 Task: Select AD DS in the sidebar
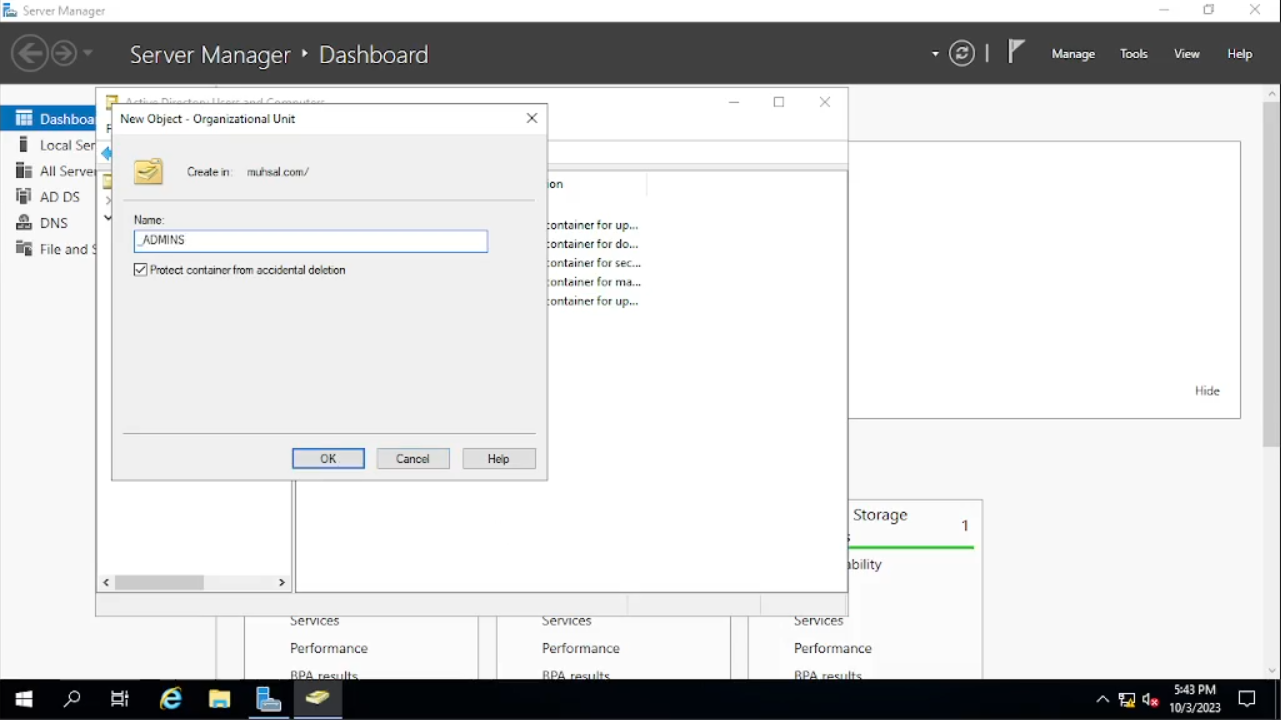pyautogui.click(x=59, y=197)
